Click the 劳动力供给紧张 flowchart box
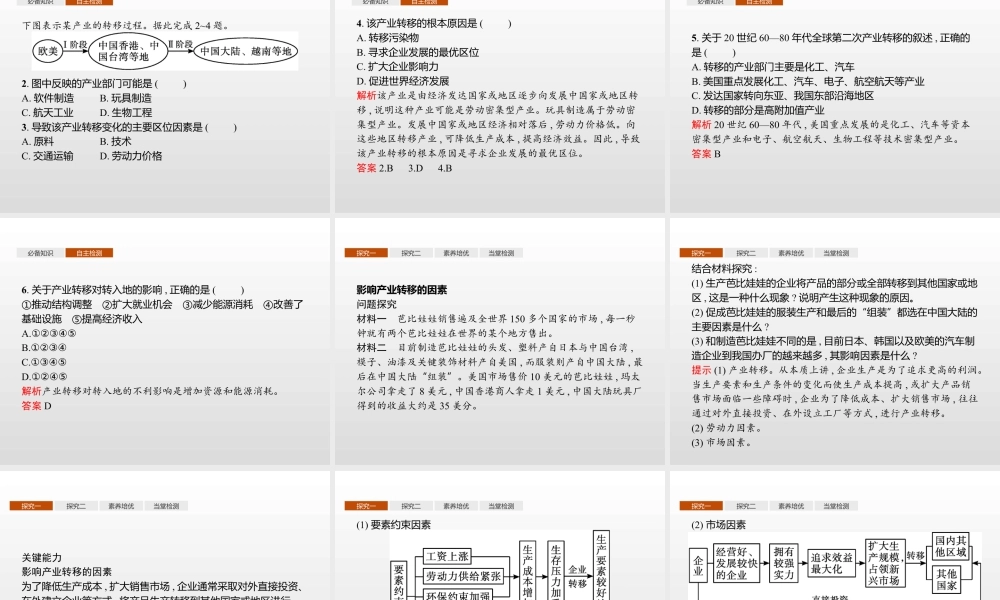1000x600 pixels. (x=465, y=576)
